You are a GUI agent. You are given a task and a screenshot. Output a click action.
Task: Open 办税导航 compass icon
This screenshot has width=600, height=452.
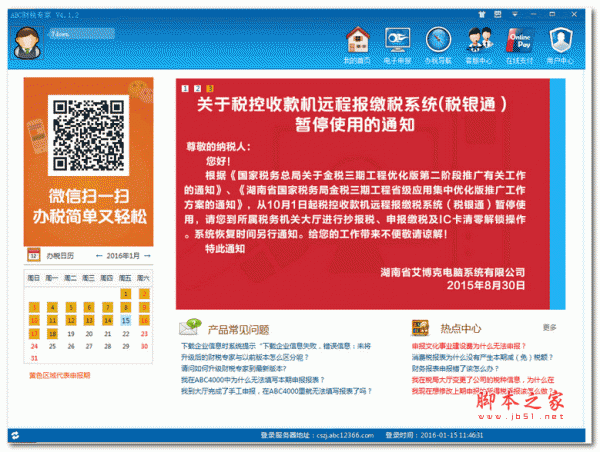coord(438,40)
